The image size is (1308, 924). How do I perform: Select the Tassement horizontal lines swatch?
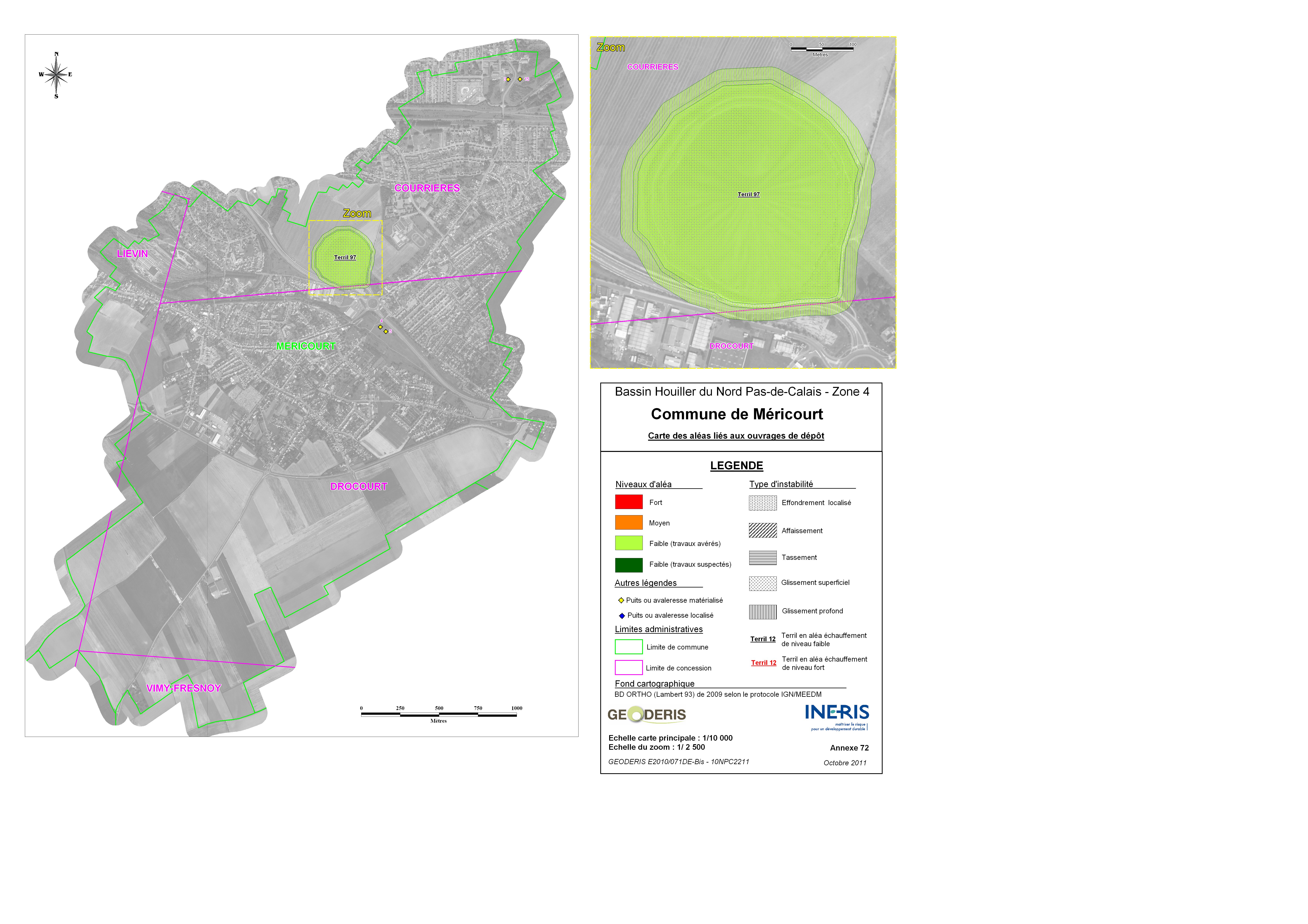click(763, 558)
